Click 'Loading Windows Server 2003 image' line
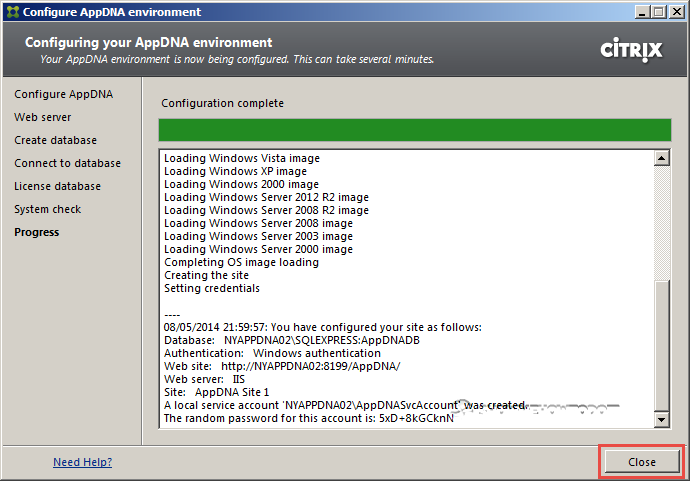690x481 pixels. (x=258, y=236)
